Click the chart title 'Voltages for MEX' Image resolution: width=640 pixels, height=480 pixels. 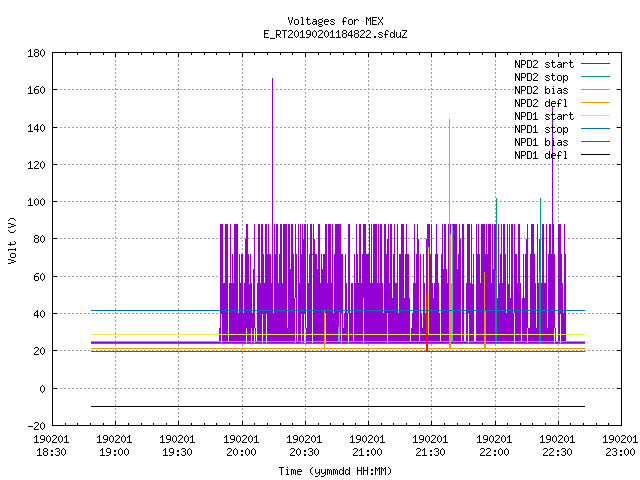pos(335,21)
